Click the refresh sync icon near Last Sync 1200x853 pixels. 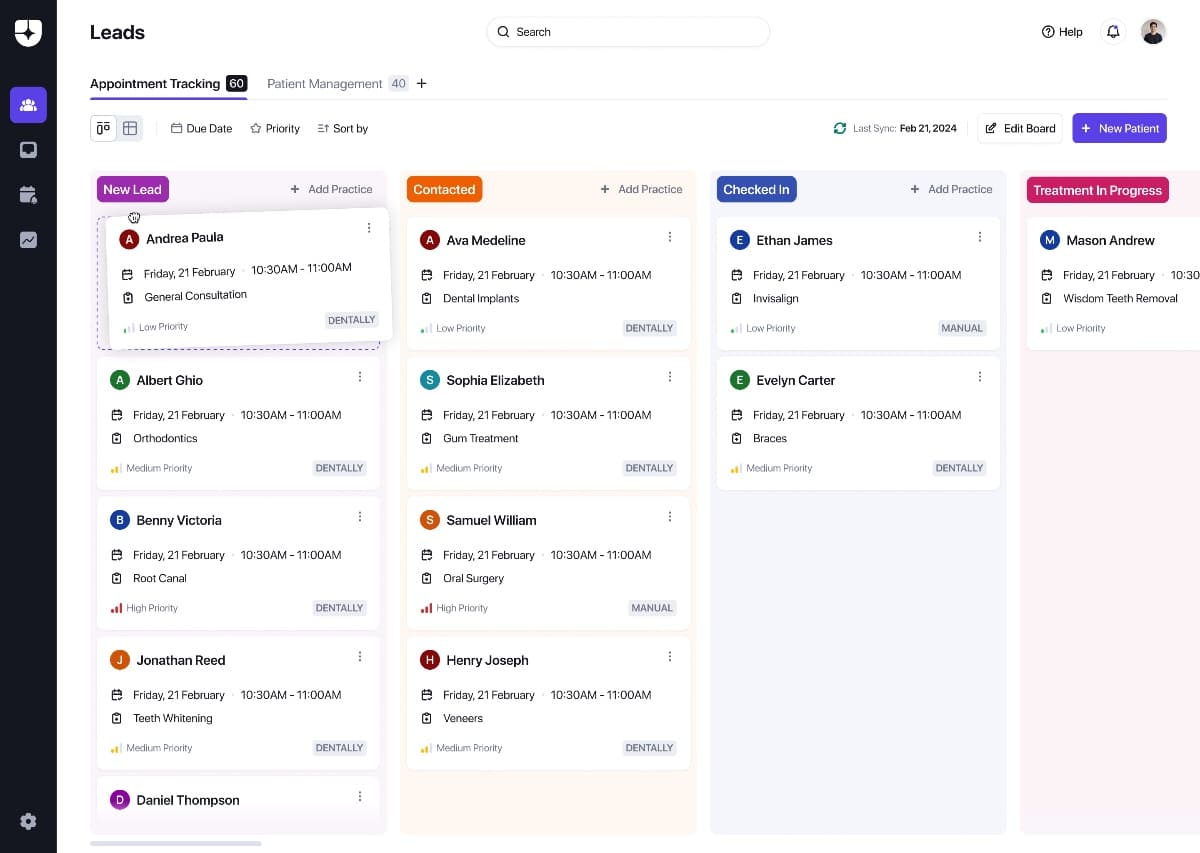pyautogui.click(x=840, y=128)
